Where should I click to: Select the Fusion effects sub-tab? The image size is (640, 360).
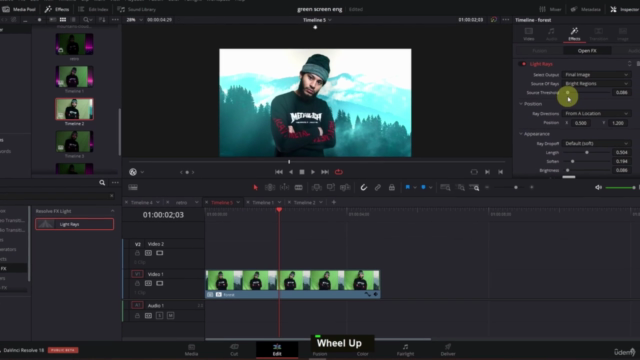540,51
